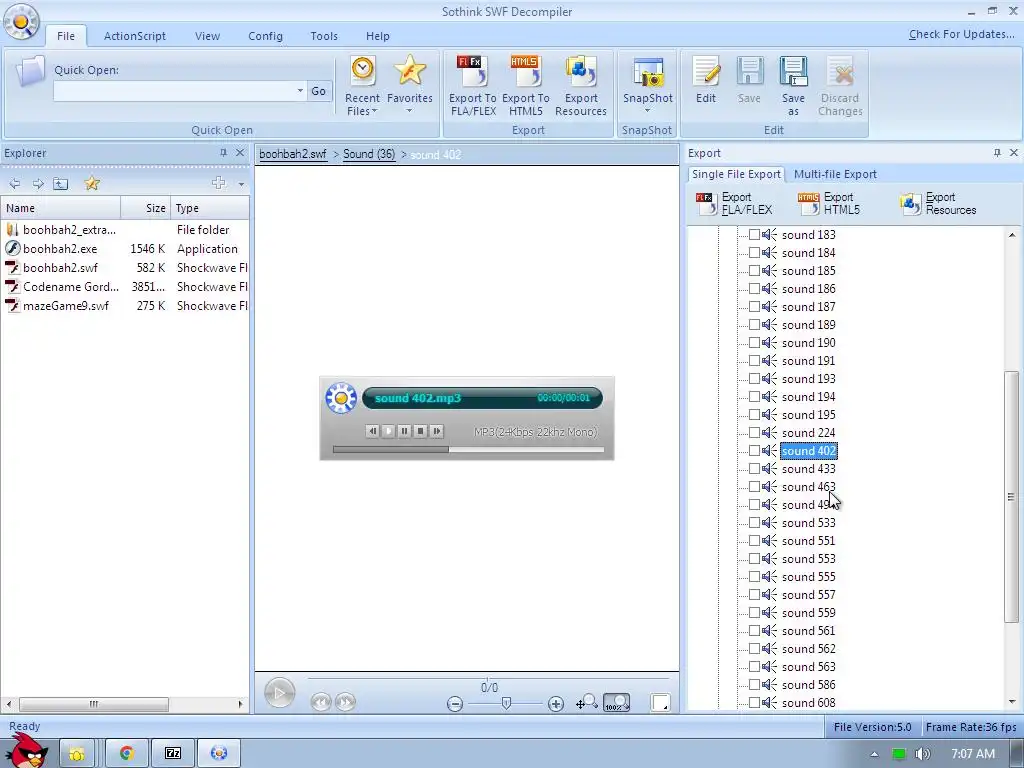
Task: Click the Explorer add plus icon
Action: 219,184
